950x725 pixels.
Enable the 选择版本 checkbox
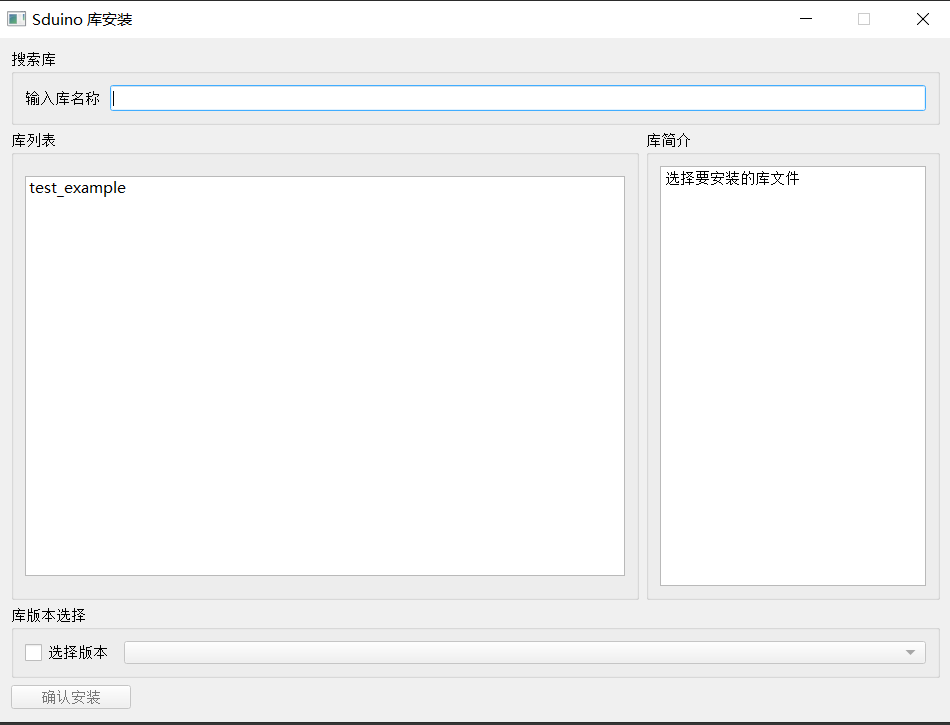click(x=33, y=652)
